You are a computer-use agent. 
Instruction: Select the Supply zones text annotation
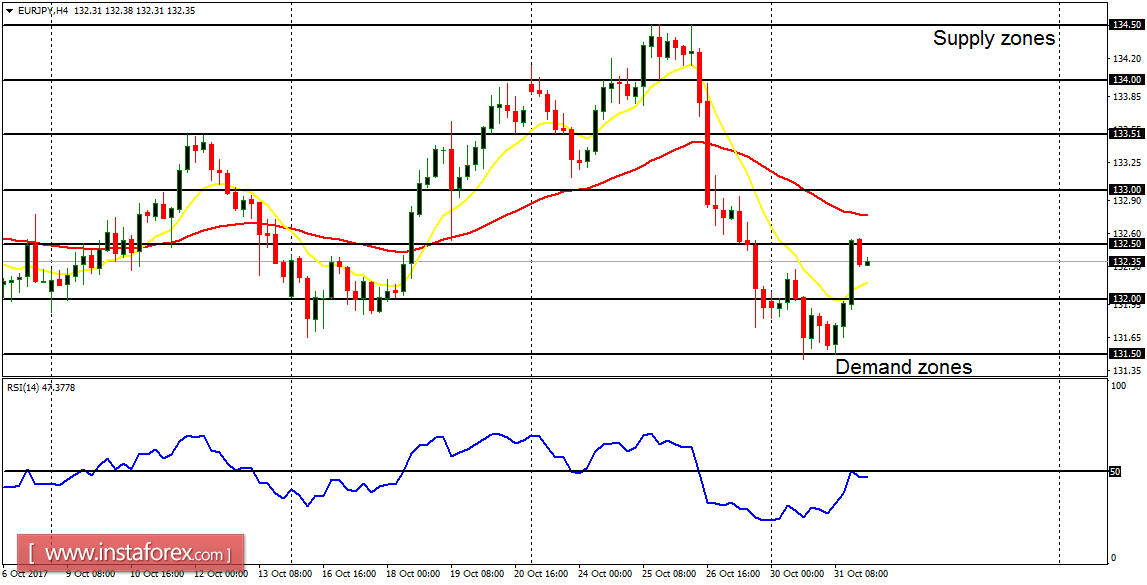994,38
